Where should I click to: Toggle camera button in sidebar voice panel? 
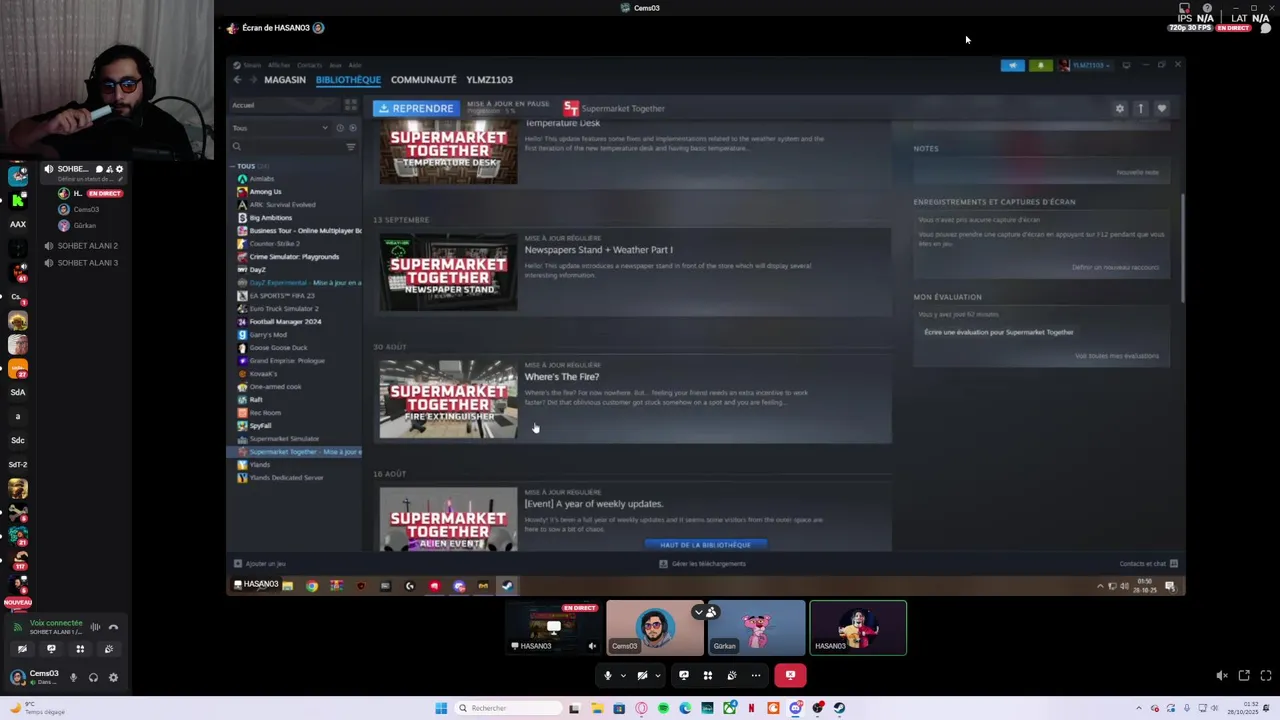click(x=22, y=649)
